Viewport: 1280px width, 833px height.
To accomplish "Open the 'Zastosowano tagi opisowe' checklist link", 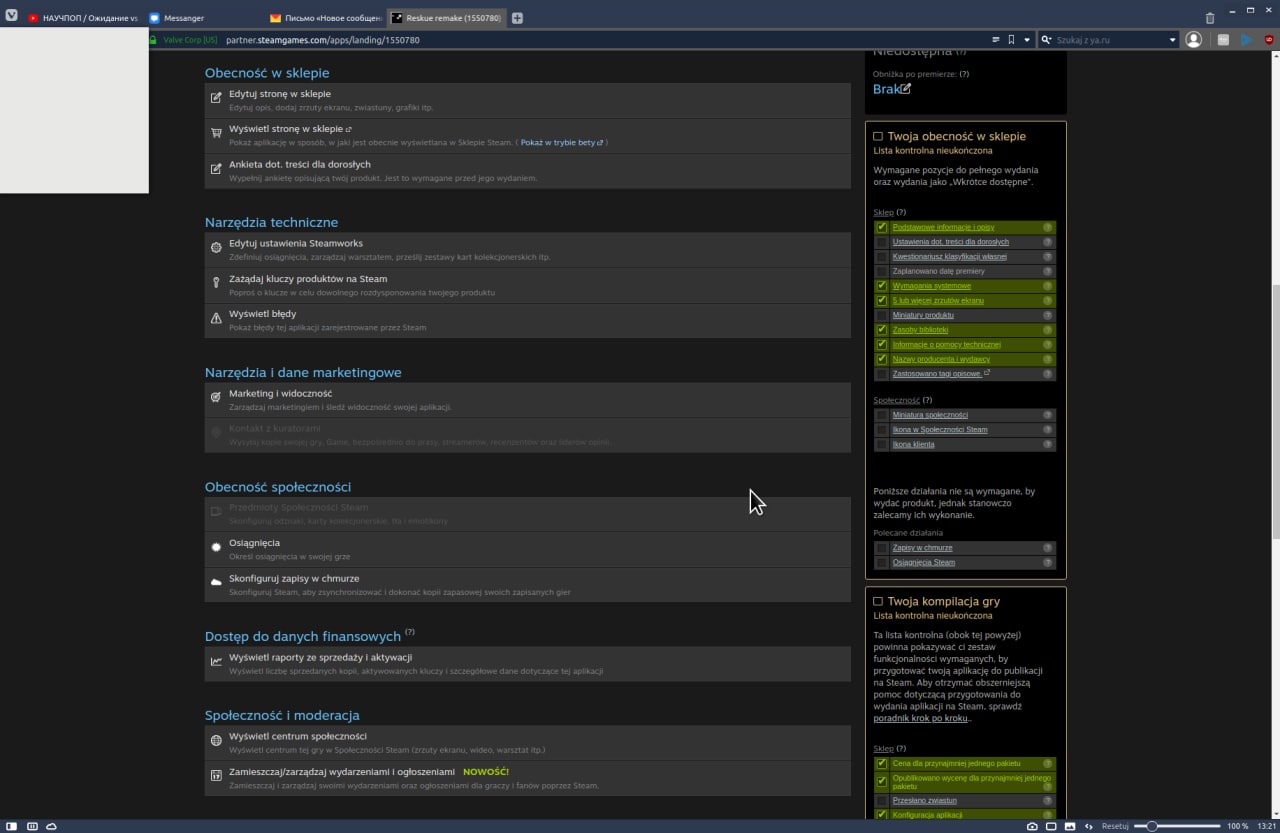I will [937, 374].
